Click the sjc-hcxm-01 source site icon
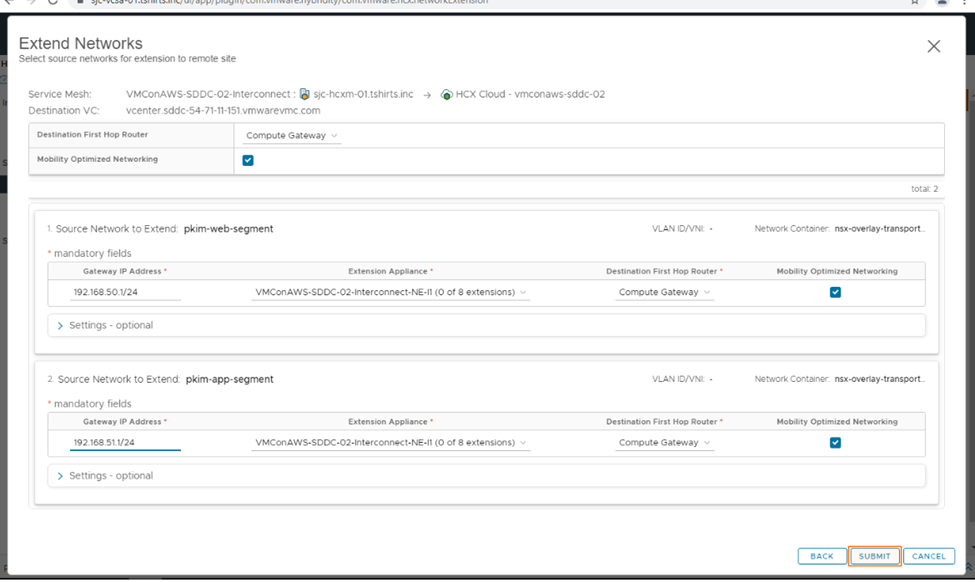This screenshot has width=975, height=582. pos(305,94)
